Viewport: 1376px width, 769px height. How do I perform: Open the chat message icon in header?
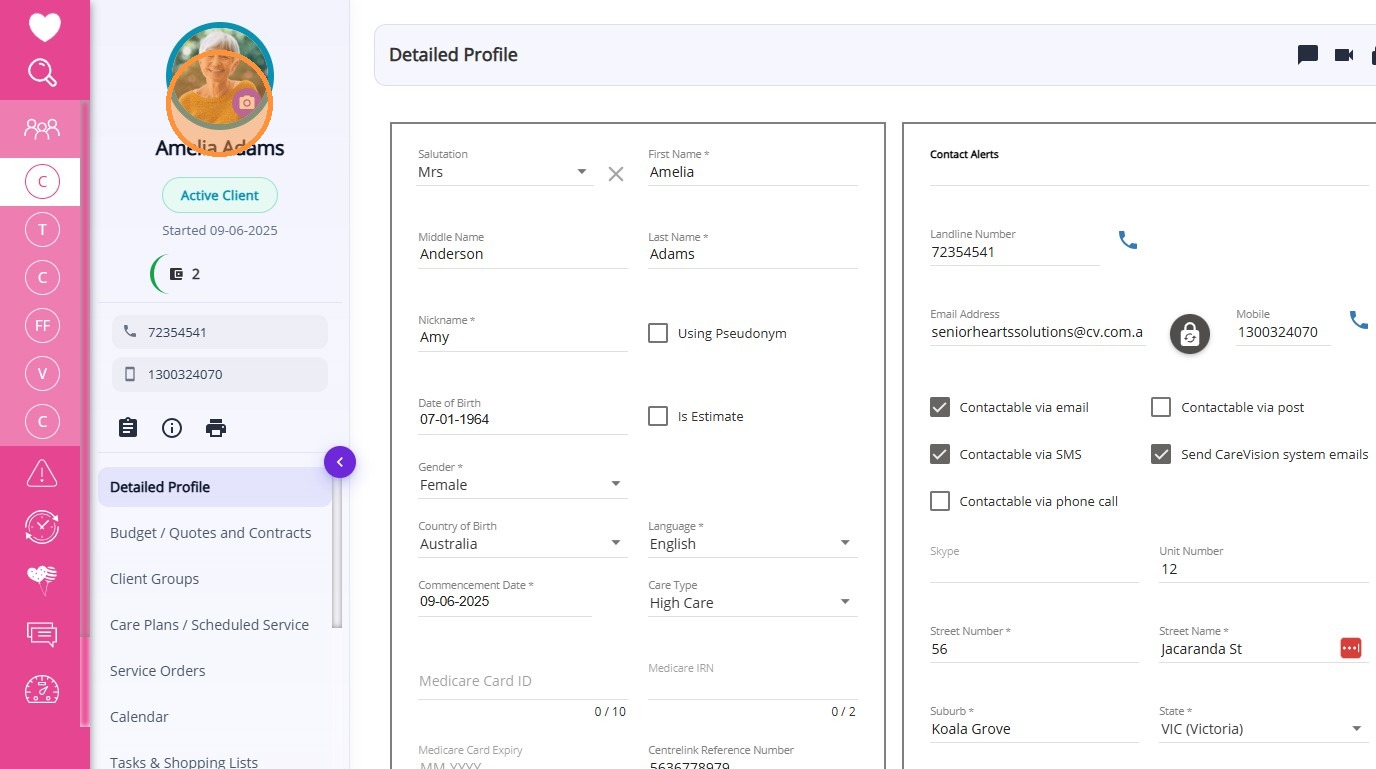[1307, 55]
